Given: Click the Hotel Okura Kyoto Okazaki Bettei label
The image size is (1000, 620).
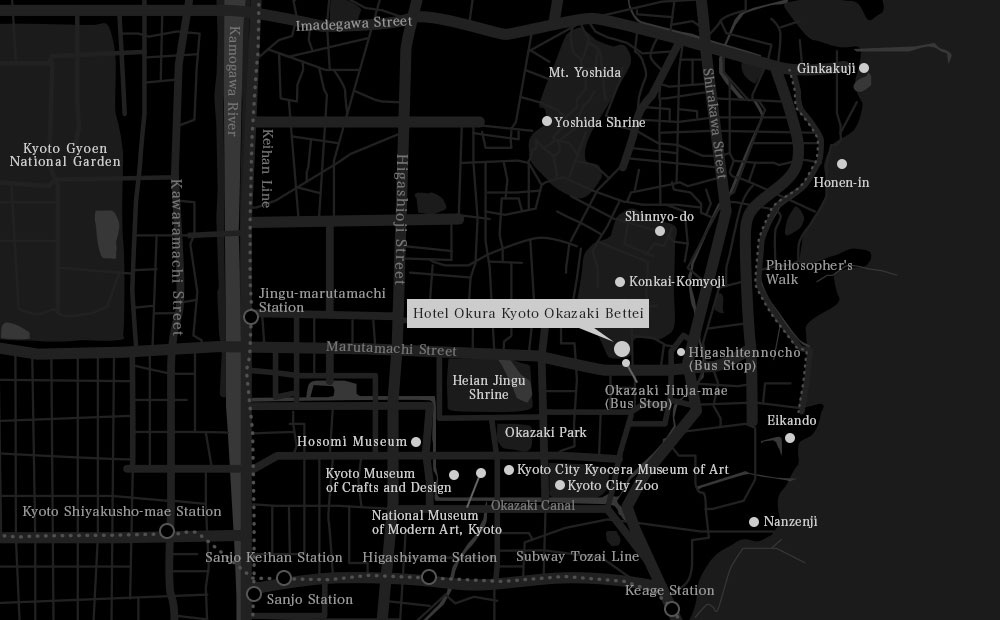Looking at the screenshot, I should point(529,313).
